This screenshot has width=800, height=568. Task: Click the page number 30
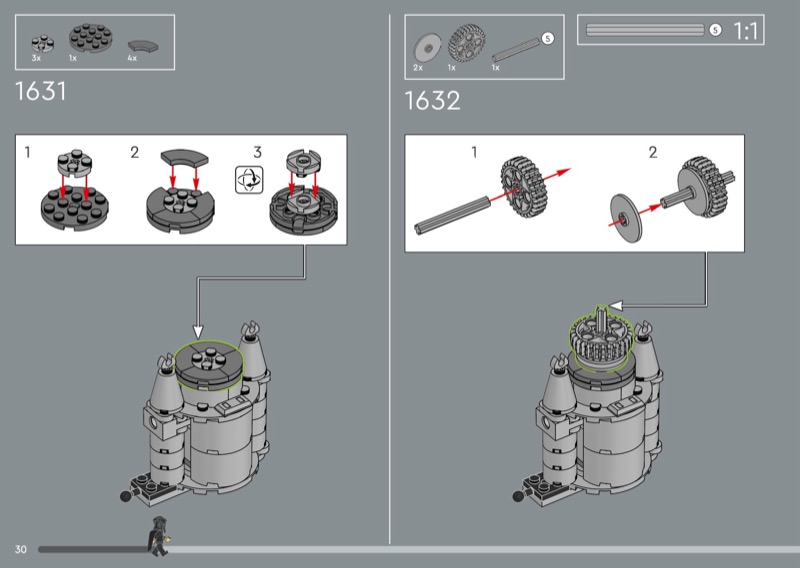[20, 550]
